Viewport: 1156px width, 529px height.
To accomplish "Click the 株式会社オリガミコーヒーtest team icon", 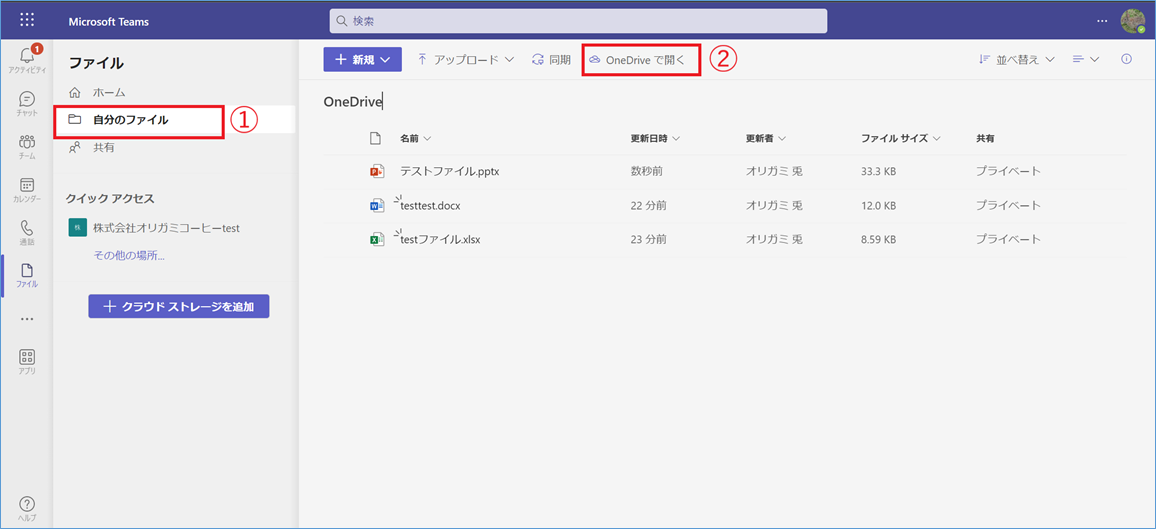I will tap(77, 228).
